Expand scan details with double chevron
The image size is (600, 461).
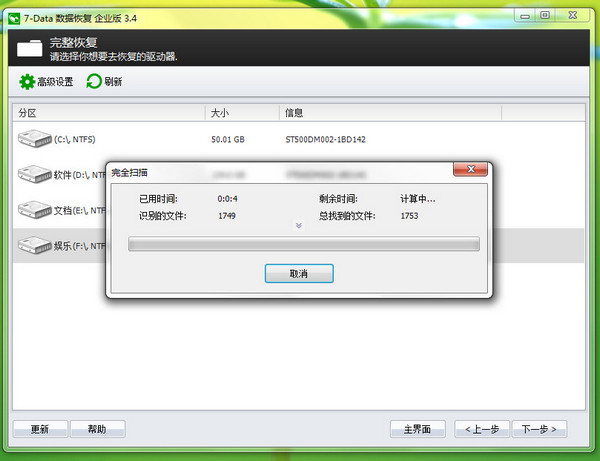coord(299,225)
